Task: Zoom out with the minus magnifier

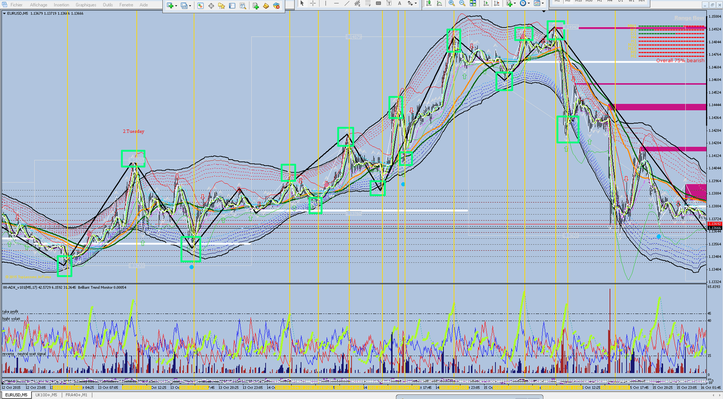Action: 462,3
